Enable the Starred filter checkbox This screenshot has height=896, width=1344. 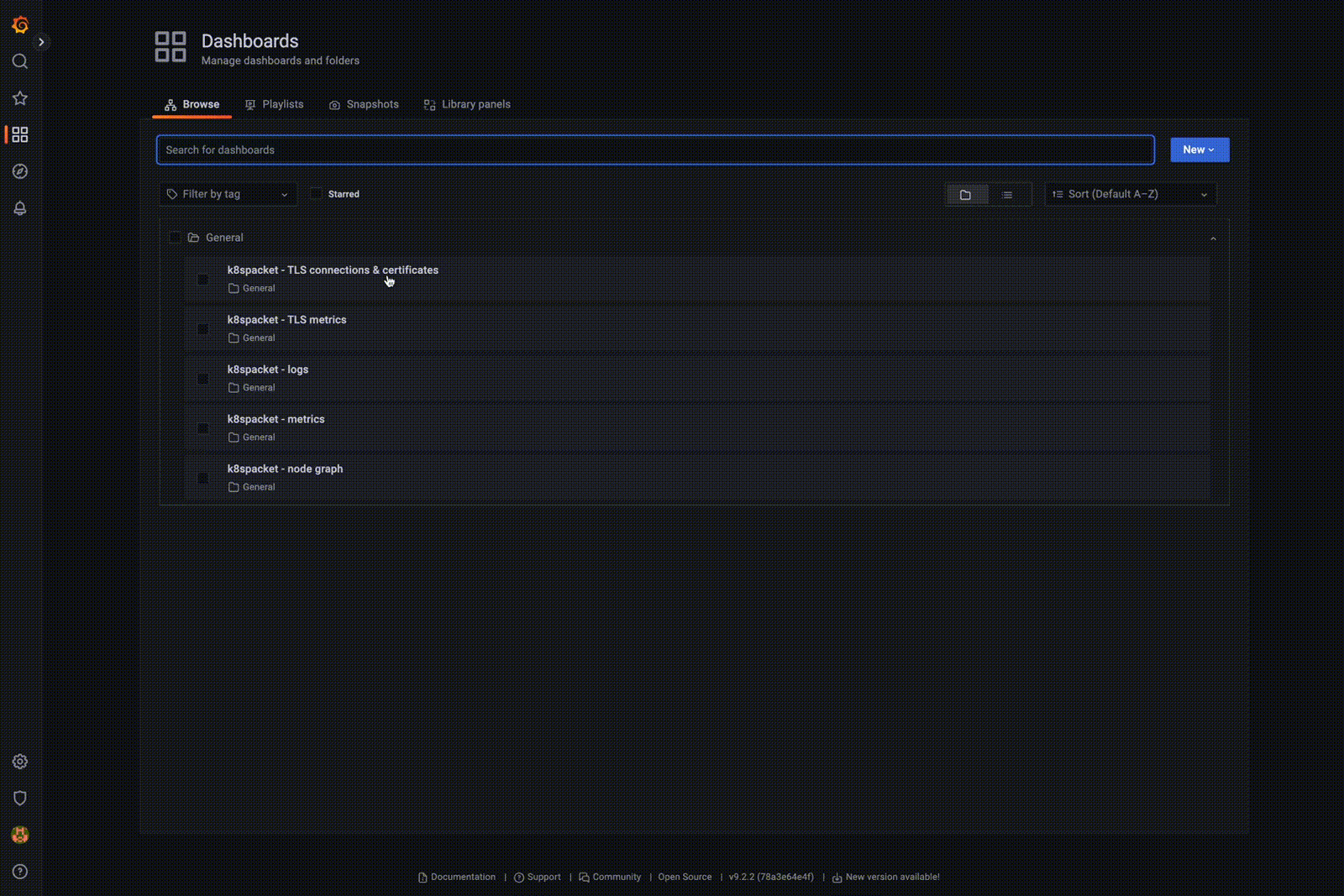tap(316, 194)
